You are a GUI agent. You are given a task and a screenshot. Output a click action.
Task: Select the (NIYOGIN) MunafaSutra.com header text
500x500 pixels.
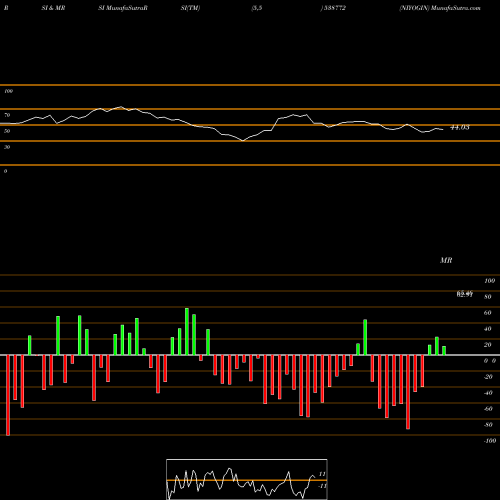coord(440,8)
